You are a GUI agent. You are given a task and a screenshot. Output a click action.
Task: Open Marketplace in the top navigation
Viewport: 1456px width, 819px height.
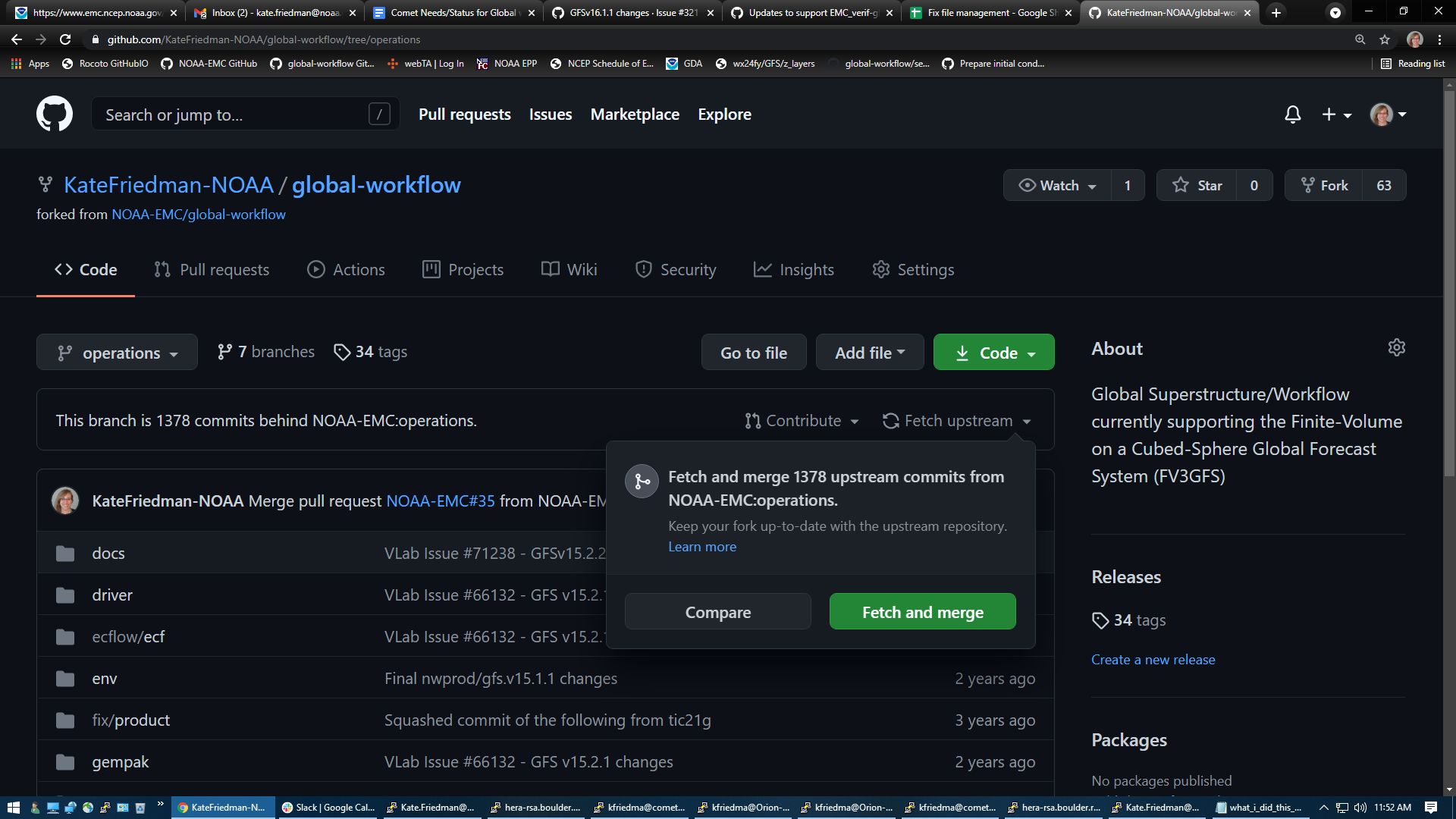[635, 115]
